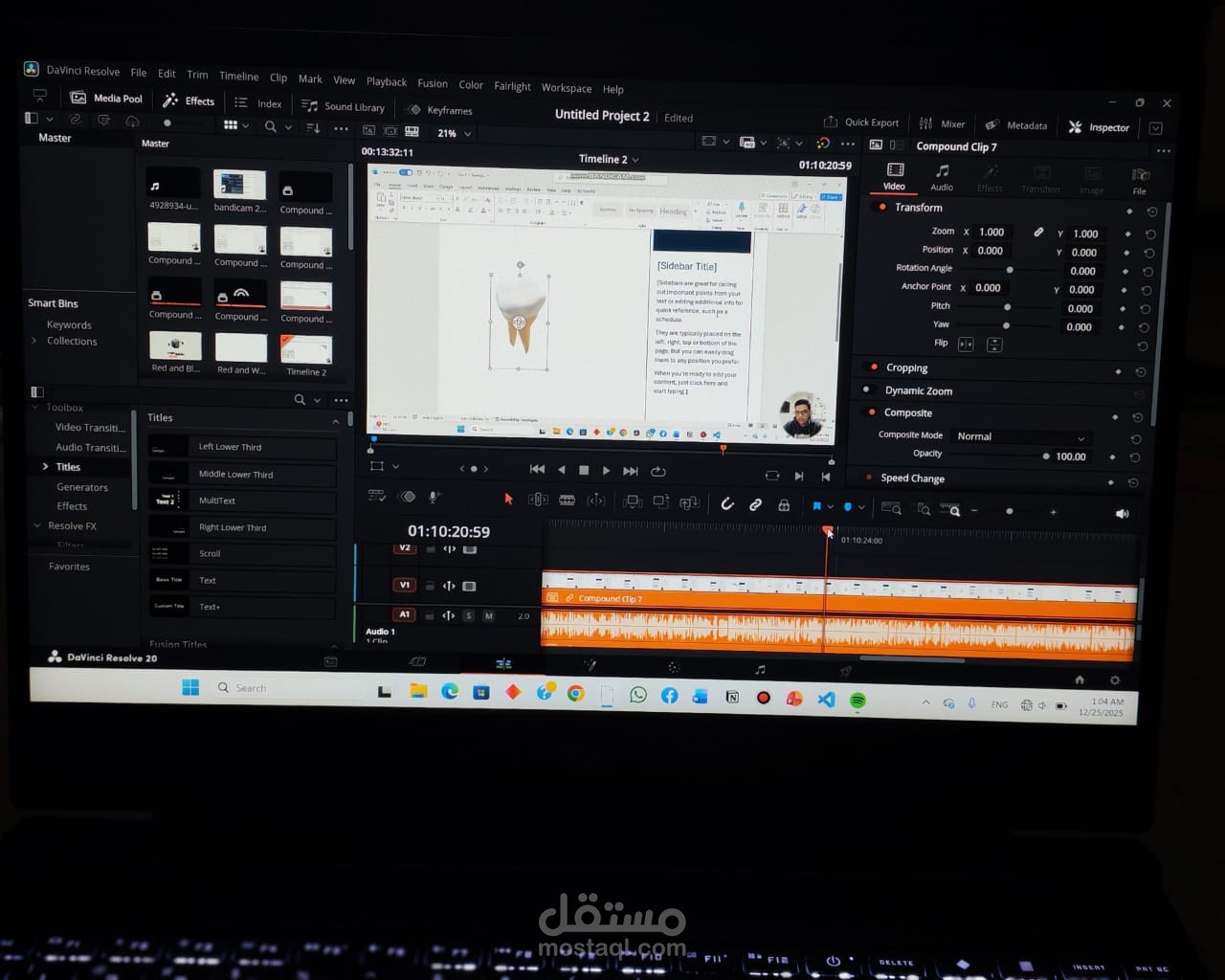Toggle the zoom link chain icon
This screenshot has width=1225, height=980.
coord(1038,232)
